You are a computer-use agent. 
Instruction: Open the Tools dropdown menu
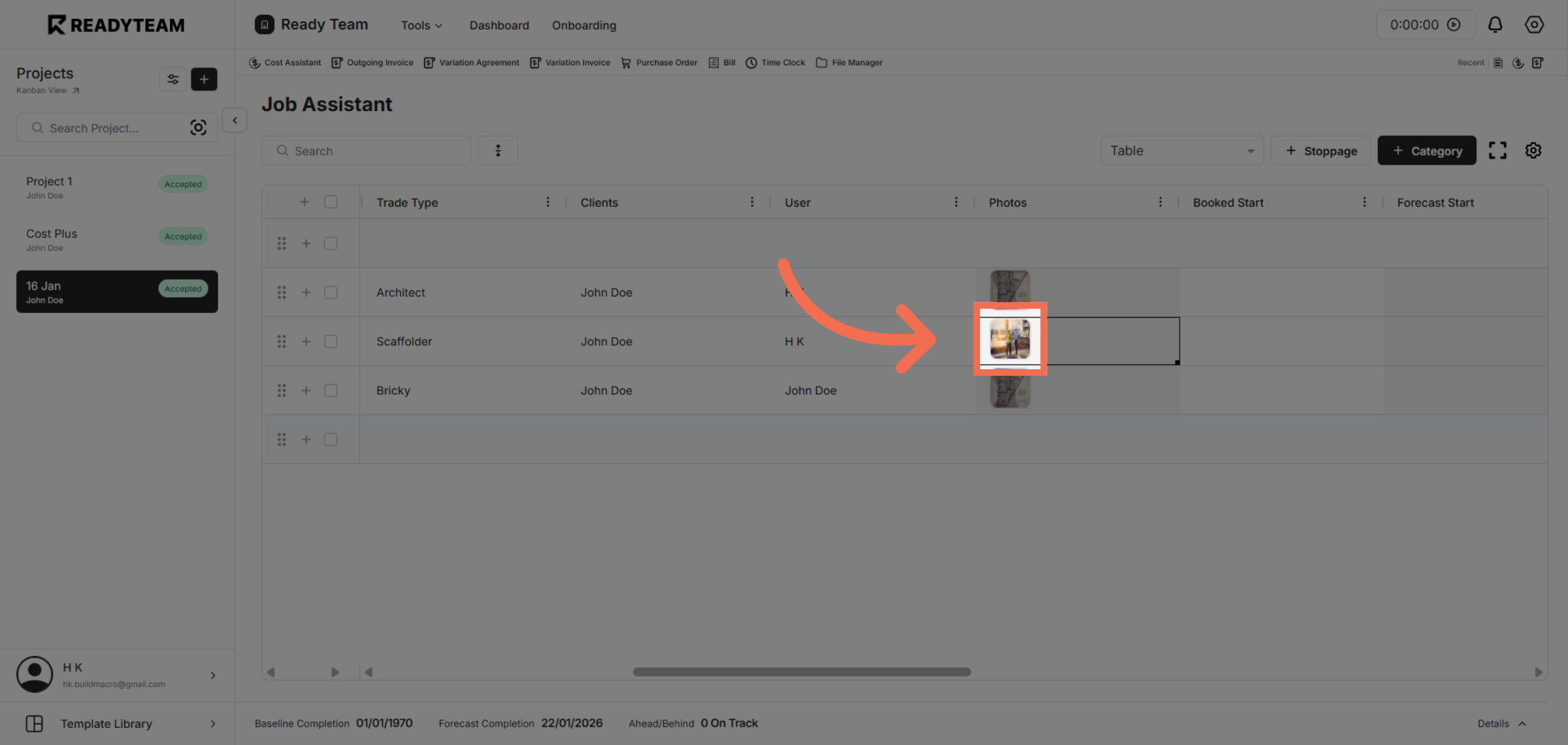coord(421,25)
